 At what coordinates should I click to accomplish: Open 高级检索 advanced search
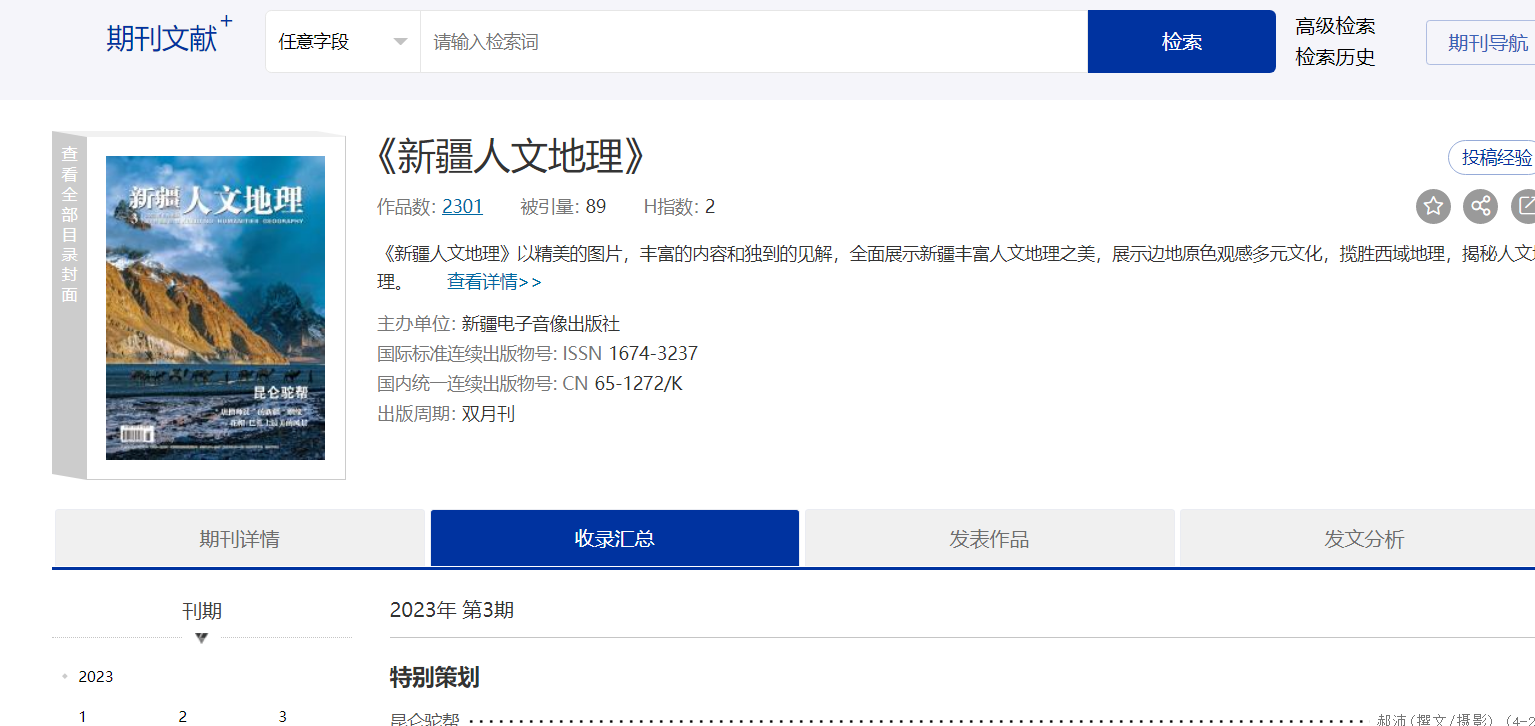tap(1335, 26)
